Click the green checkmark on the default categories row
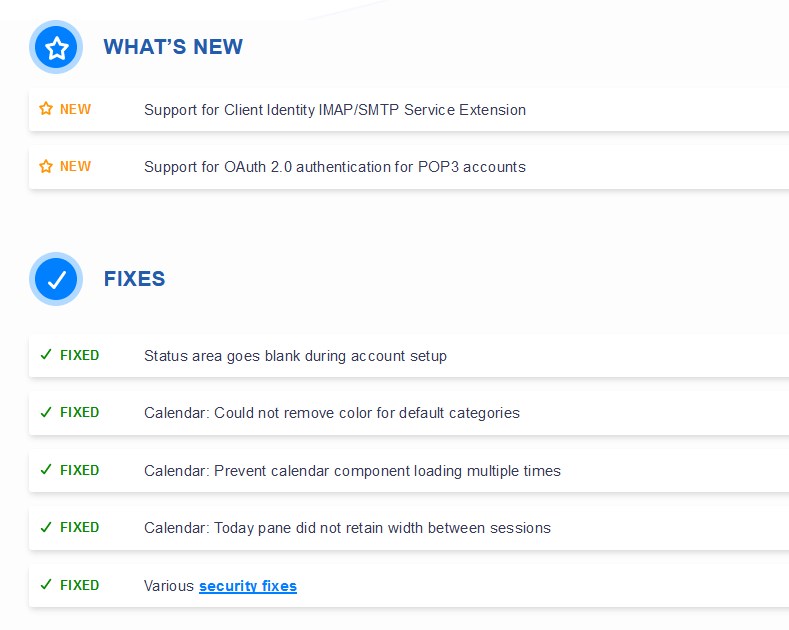 45,412
